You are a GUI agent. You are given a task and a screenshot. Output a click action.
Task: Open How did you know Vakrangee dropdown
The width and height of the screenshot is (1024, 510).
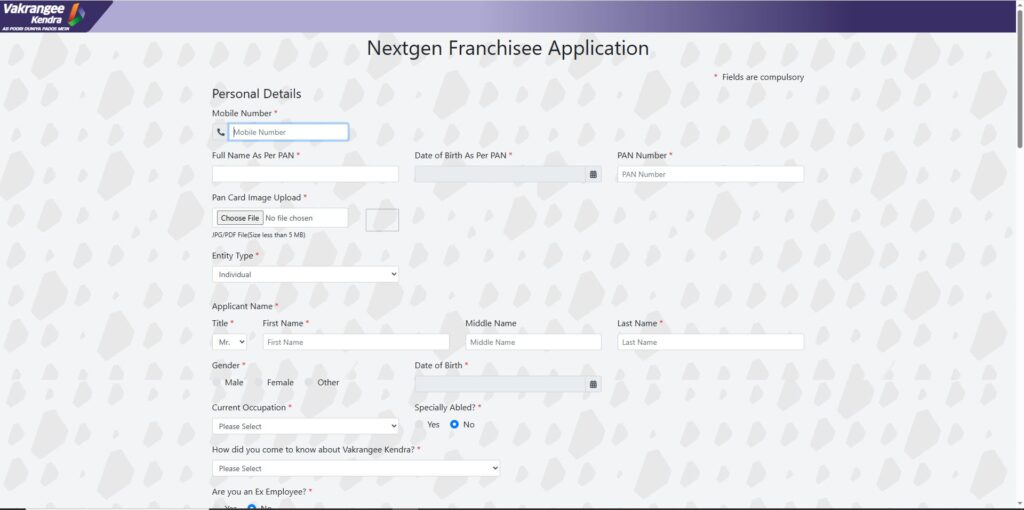pyautogui.click(x=356, y=468)
